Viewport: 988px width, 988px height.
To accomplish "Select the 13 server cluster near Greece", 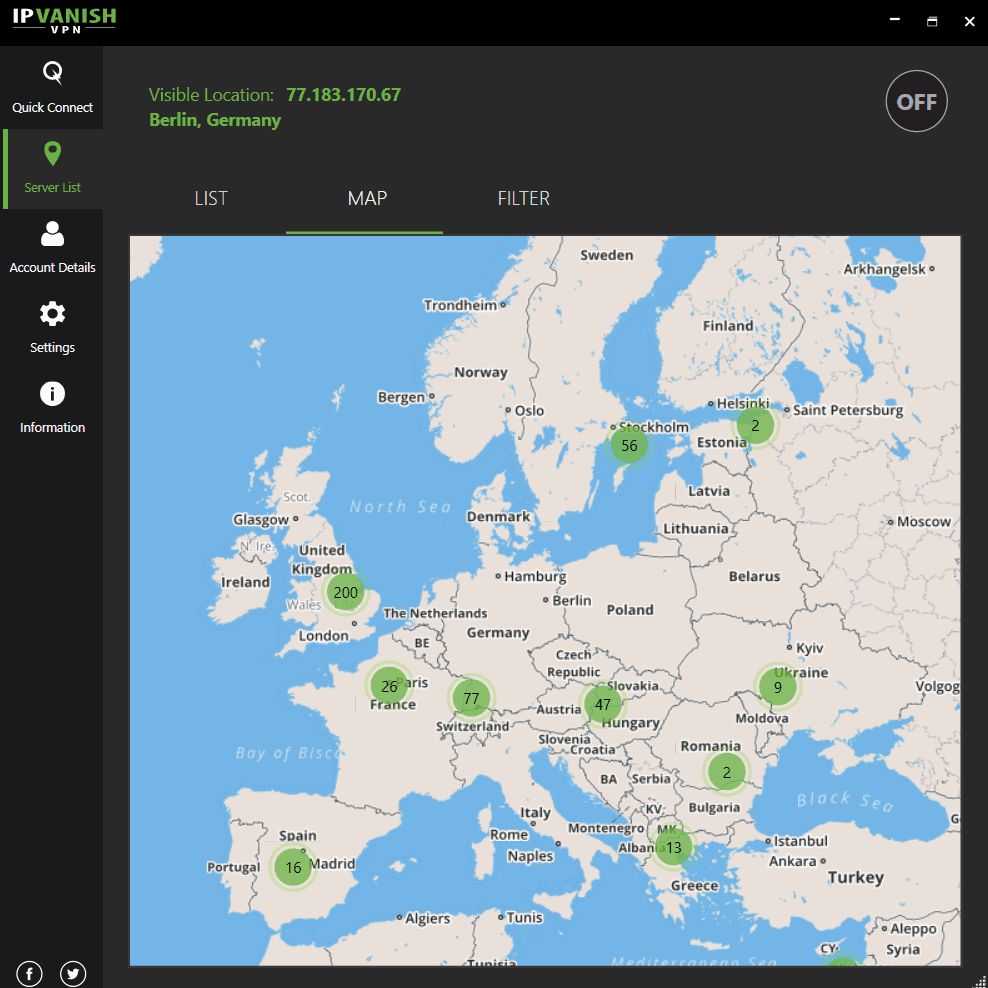I will coord(674,847).
